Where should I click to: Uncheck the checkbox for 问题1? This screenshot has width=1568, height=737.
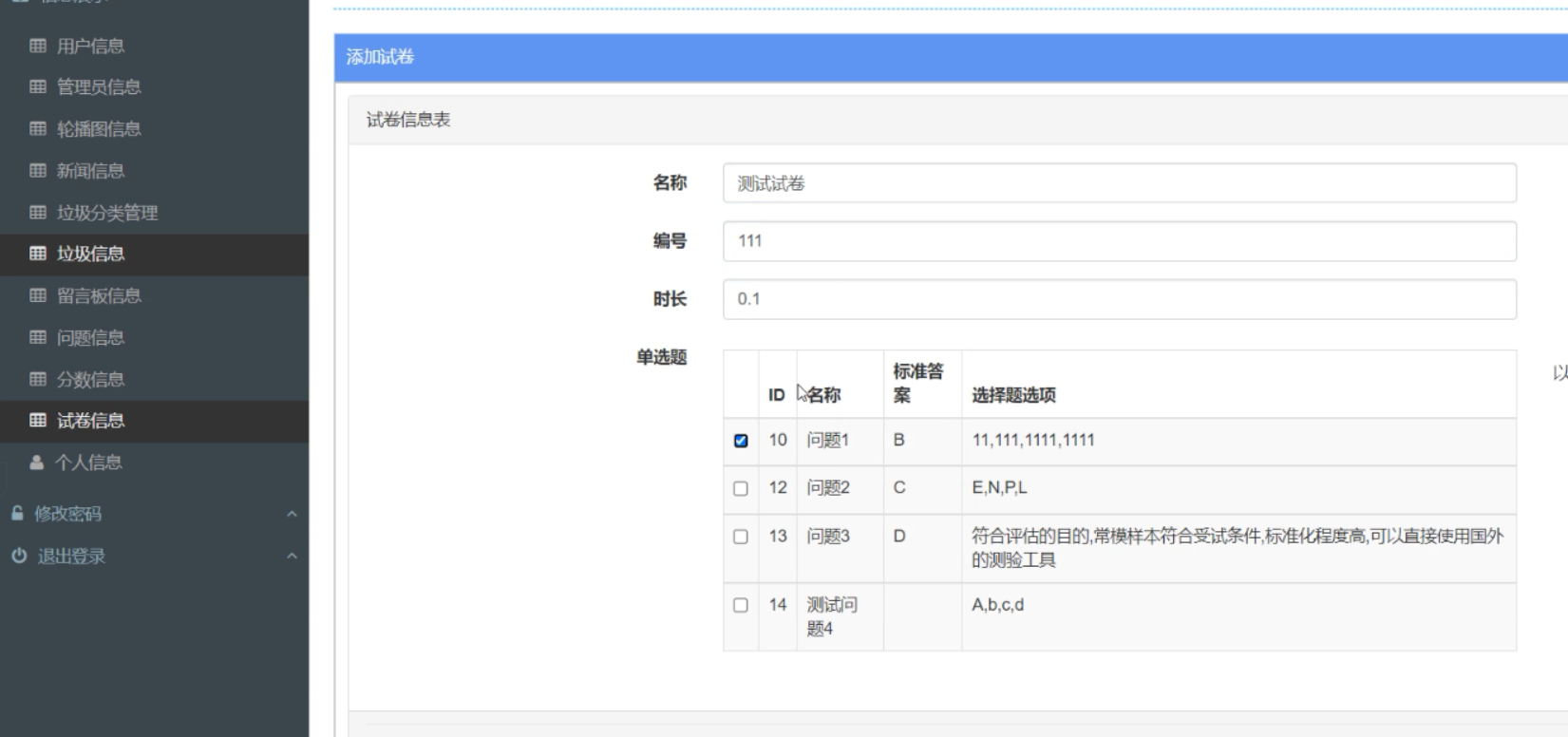[741, 441]
